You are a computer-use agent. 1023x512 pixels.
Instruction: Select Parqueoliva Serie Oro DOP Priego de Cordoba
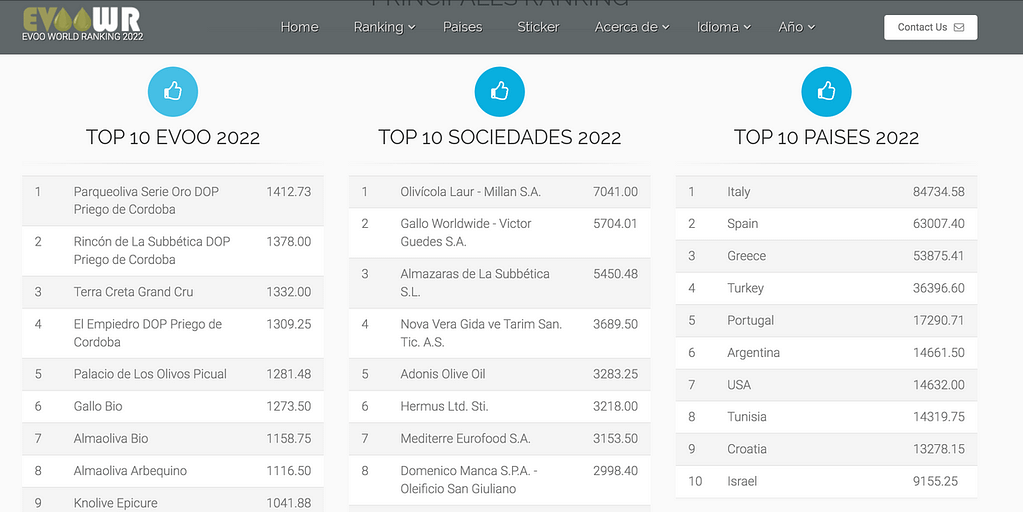click(146, 200)
